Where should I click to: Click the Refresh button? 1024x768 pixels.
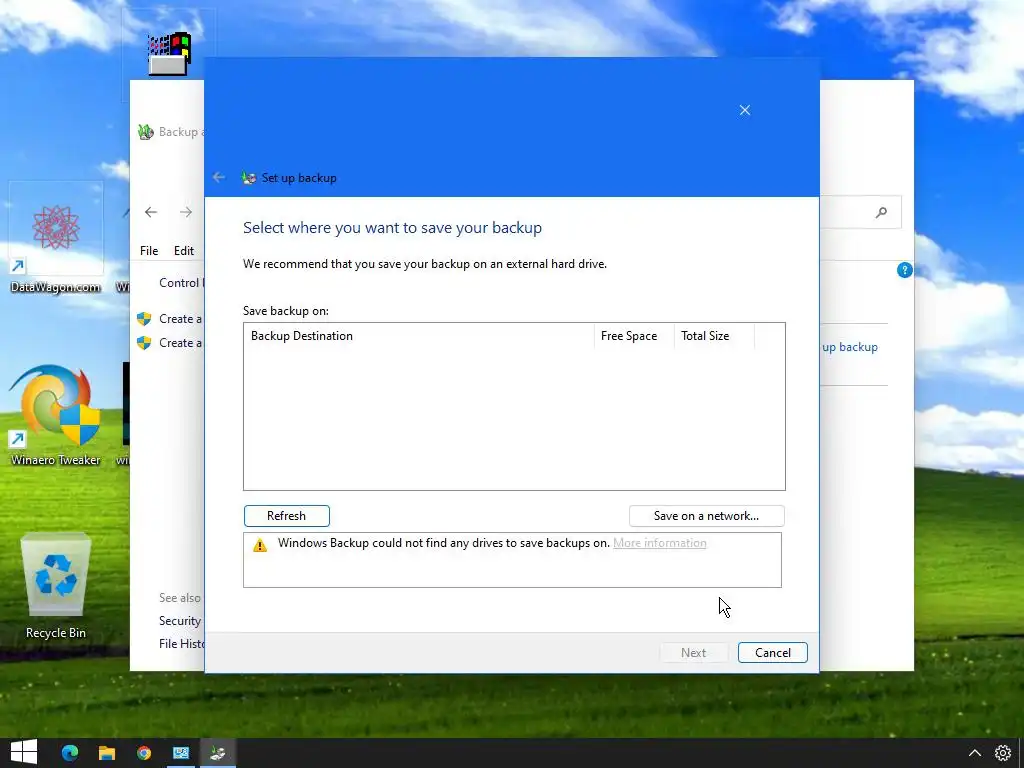(x=287, y=516)
